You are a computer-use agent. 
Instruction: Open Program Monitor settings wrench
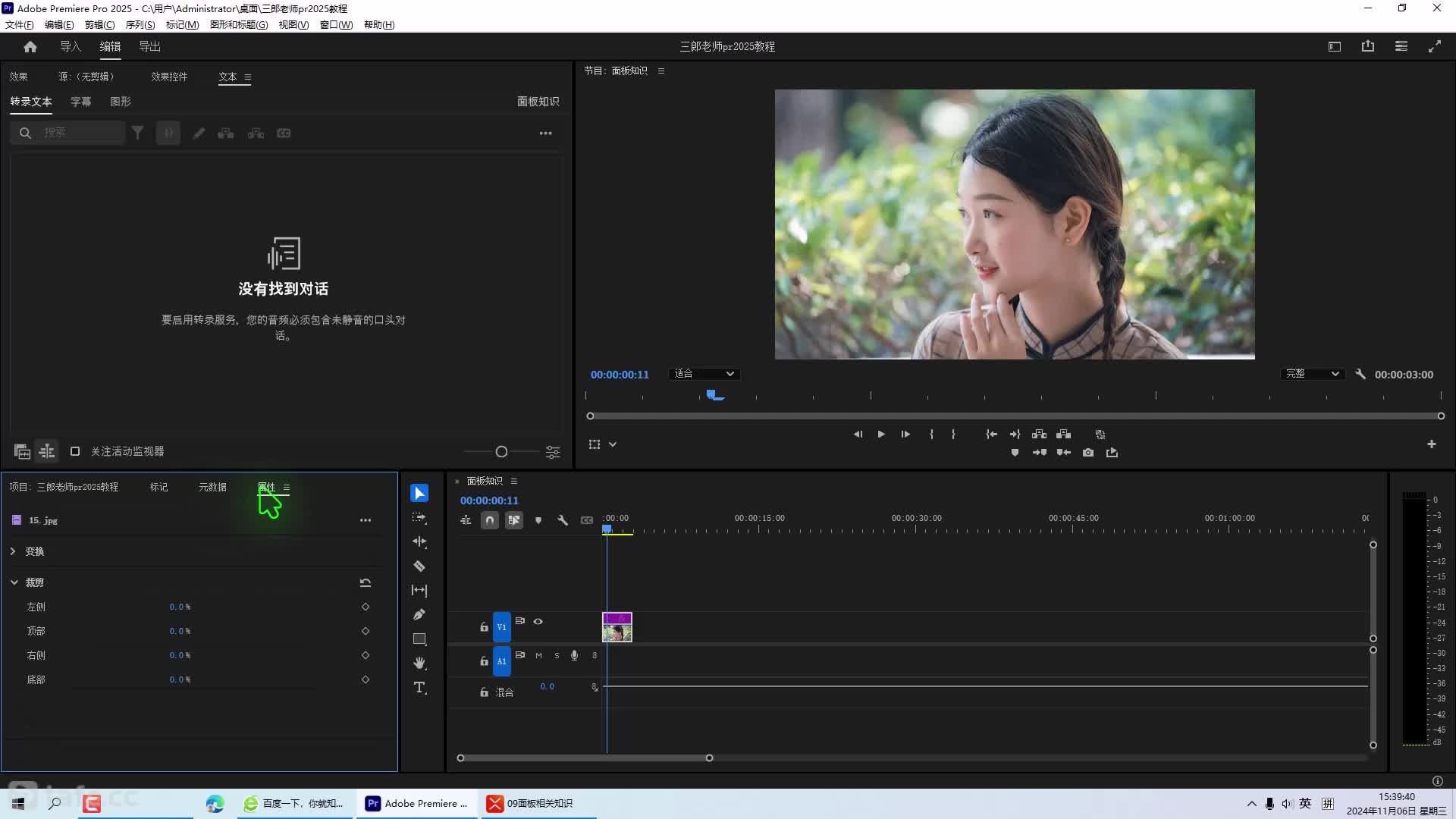tap(1360, 374)
